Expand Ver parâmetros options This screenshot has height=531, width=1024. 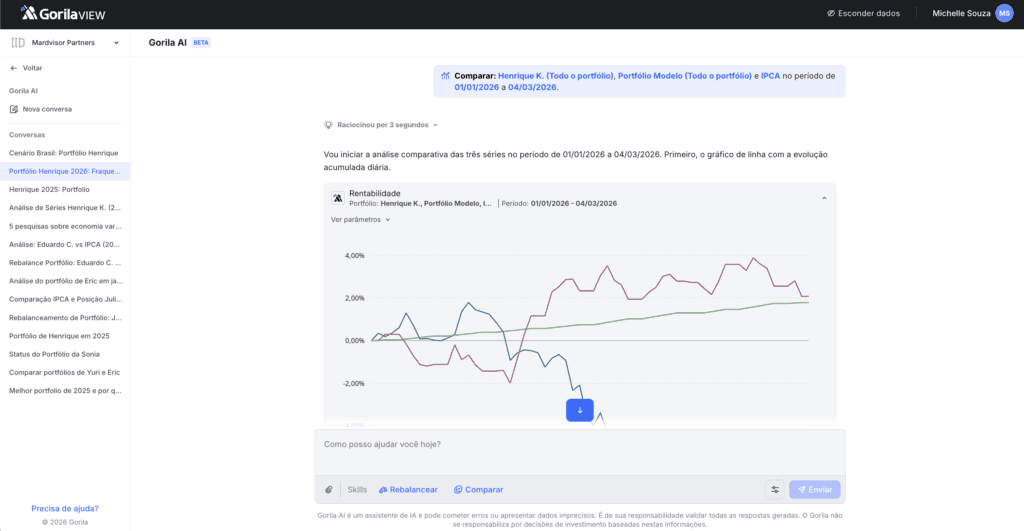[x=360, y=219]
